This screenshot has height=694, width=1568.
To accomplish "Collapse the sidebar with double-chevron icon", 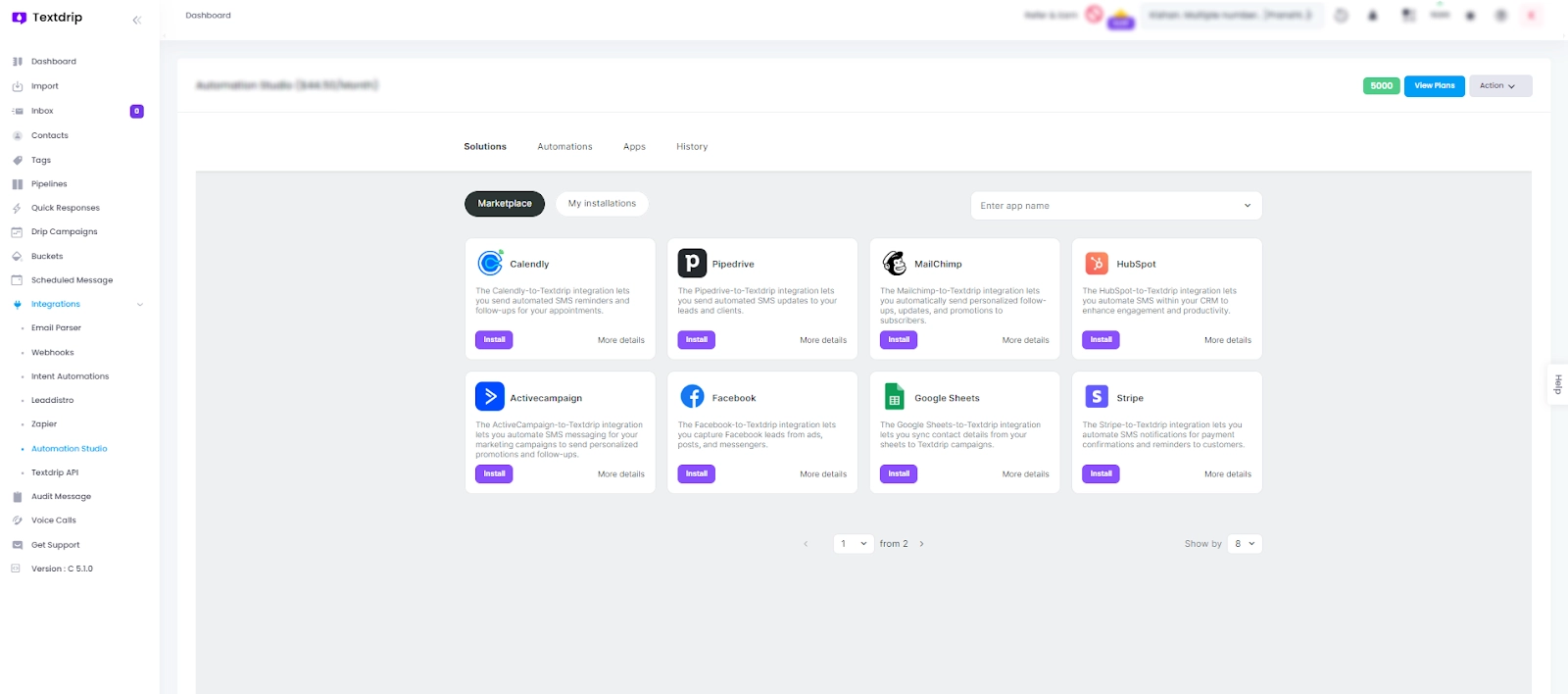I will pyautogui.click(x=136, y=20).
